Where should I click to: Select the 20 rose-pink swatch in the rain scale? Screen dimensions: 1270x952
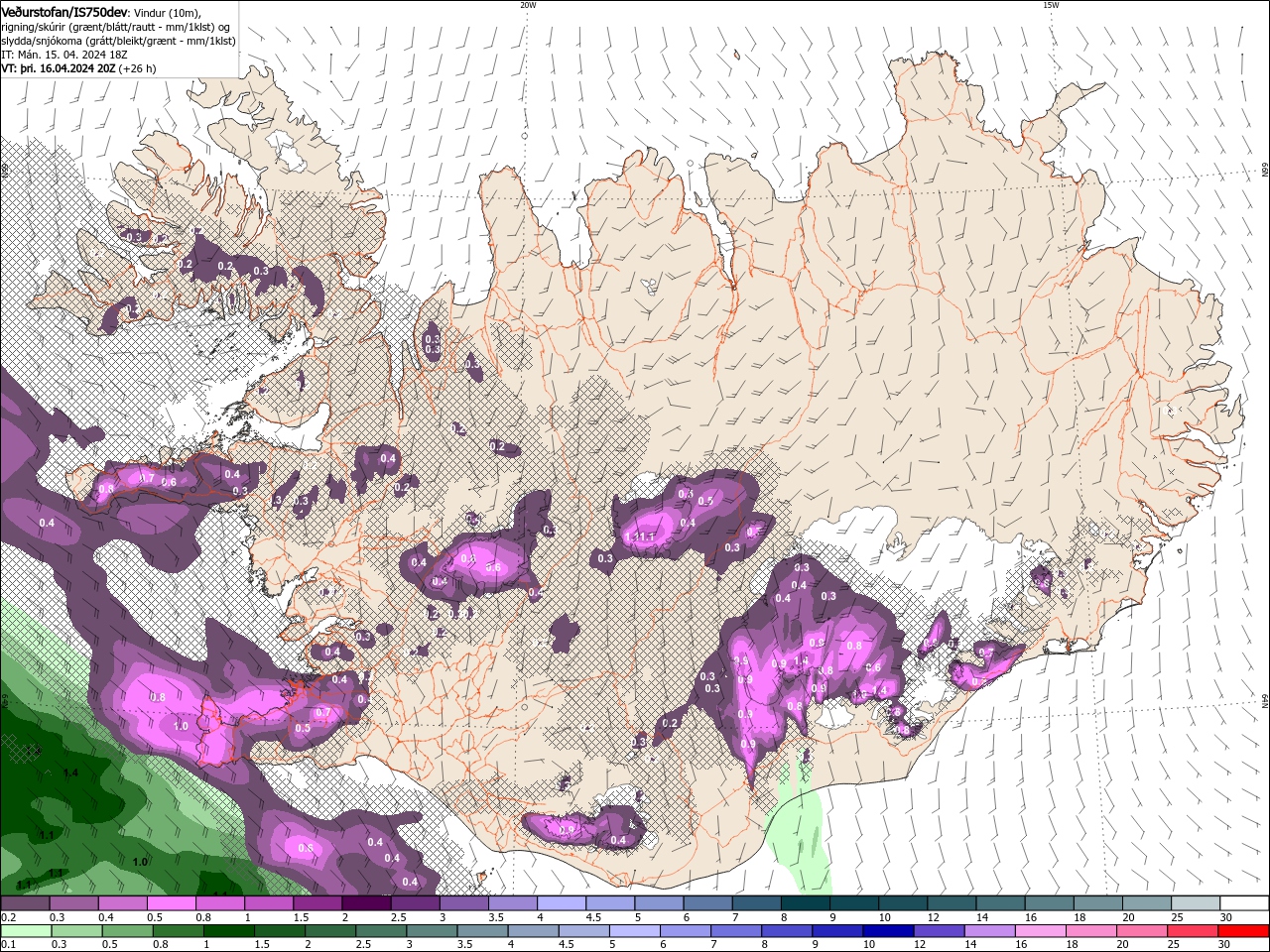pos(1140,931)
